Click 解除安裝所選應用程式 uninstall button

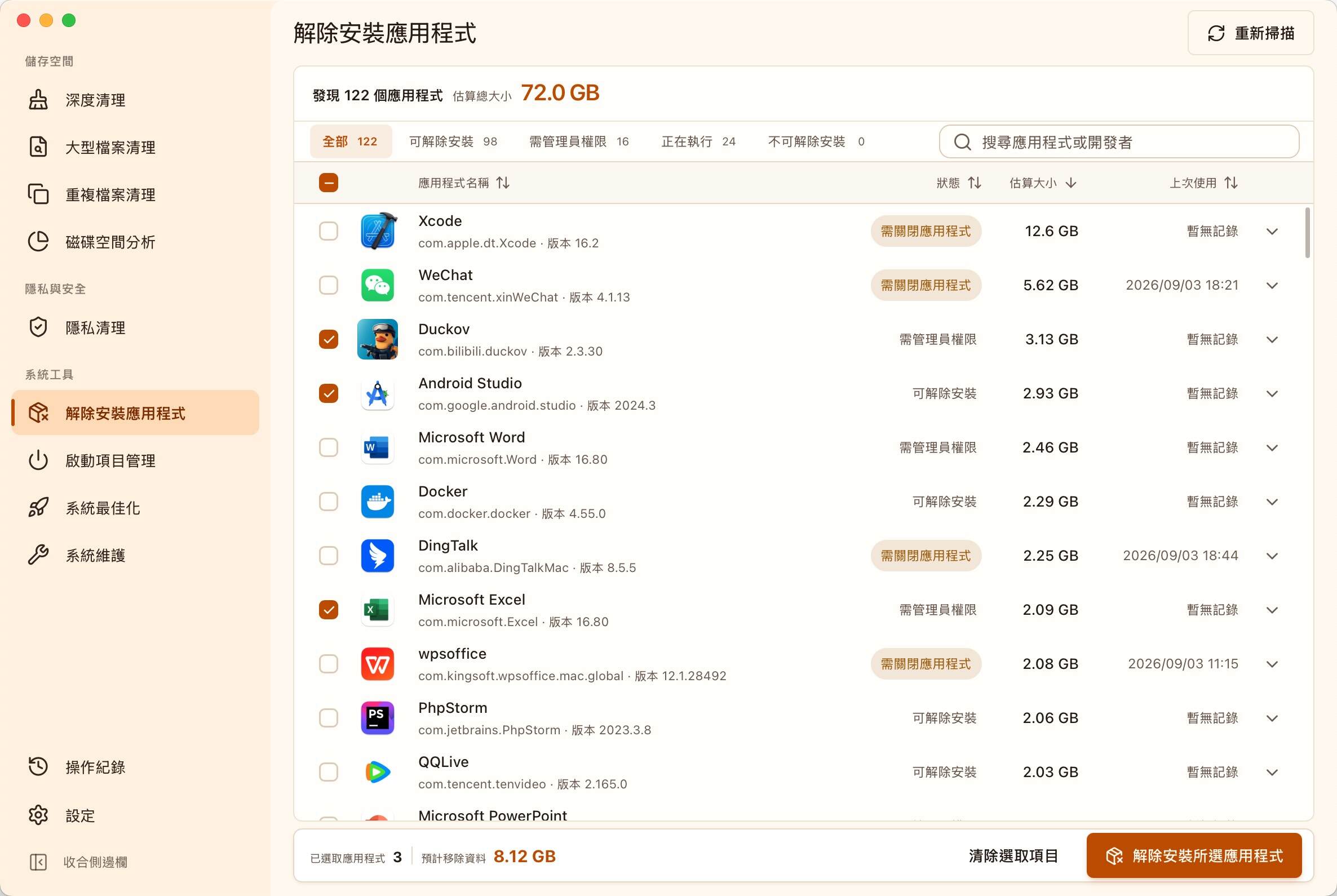click(1194, 855)
